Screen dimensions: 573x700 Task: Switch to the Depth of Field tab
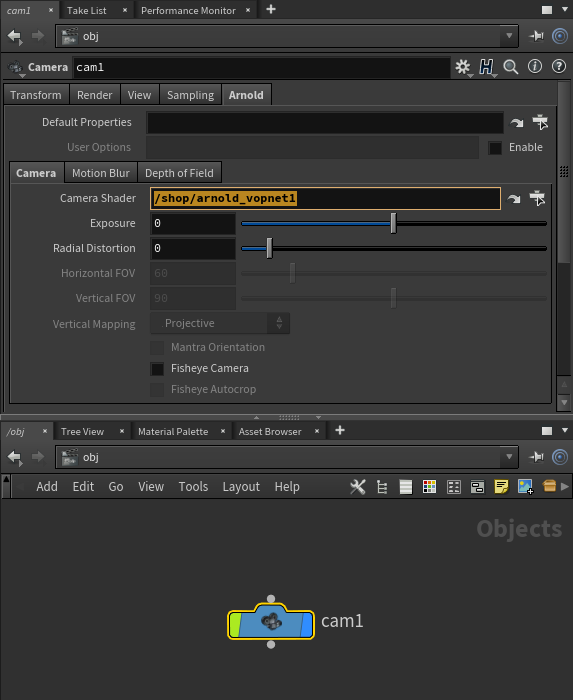(x=179, y=173)
